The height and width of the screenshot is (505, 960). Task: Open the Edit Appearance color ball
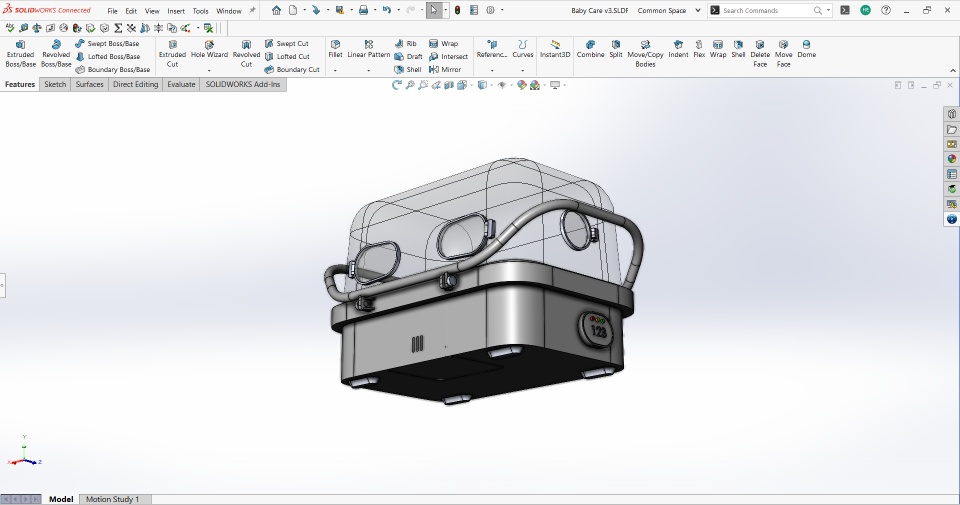point(521,85)
